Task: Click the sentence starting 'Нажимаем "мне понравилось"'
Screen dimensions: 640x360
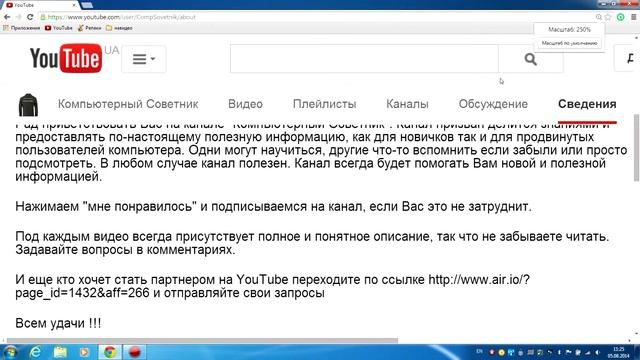Action: tap(273, 207)
